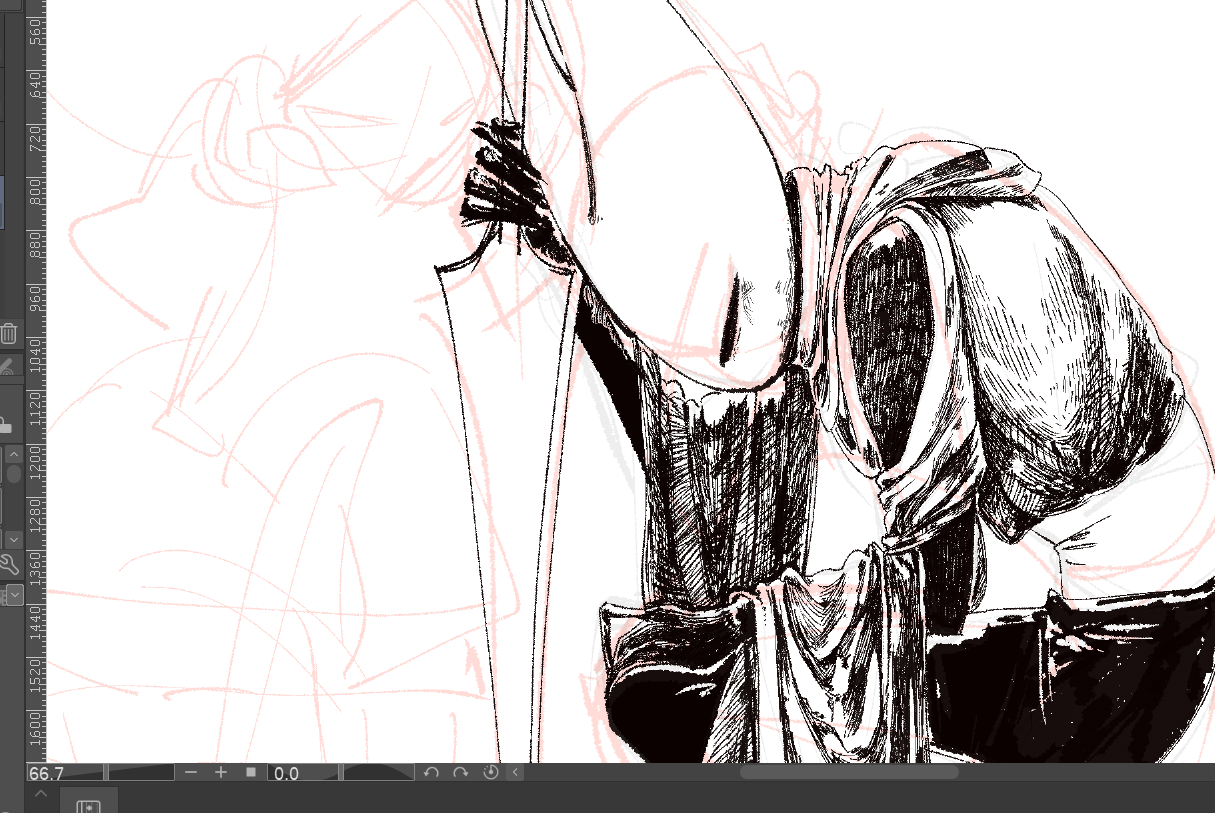Click the trash can delete icon
This screenshot has height=813, width=1215.
click(9, 334)
